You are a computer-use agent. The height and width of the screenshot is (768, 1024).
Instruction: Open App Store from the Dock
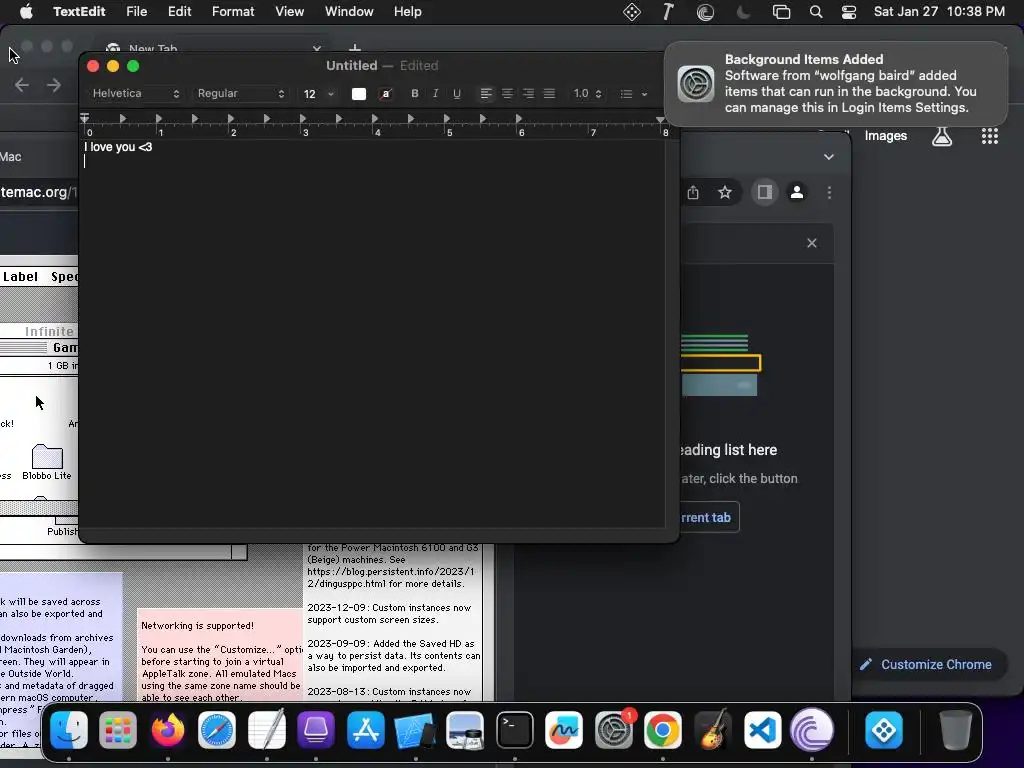click(366, 729)
